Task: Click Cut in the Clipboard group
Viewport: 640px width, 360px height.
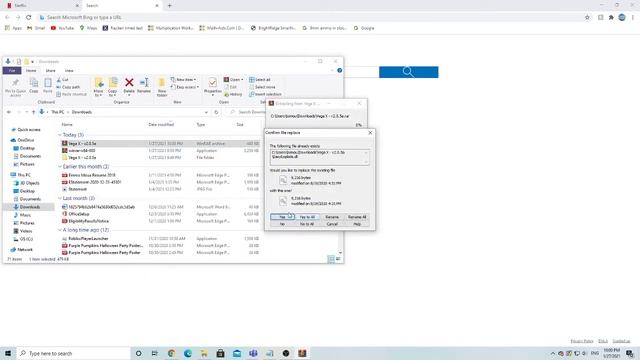Action: click(62, 80)
